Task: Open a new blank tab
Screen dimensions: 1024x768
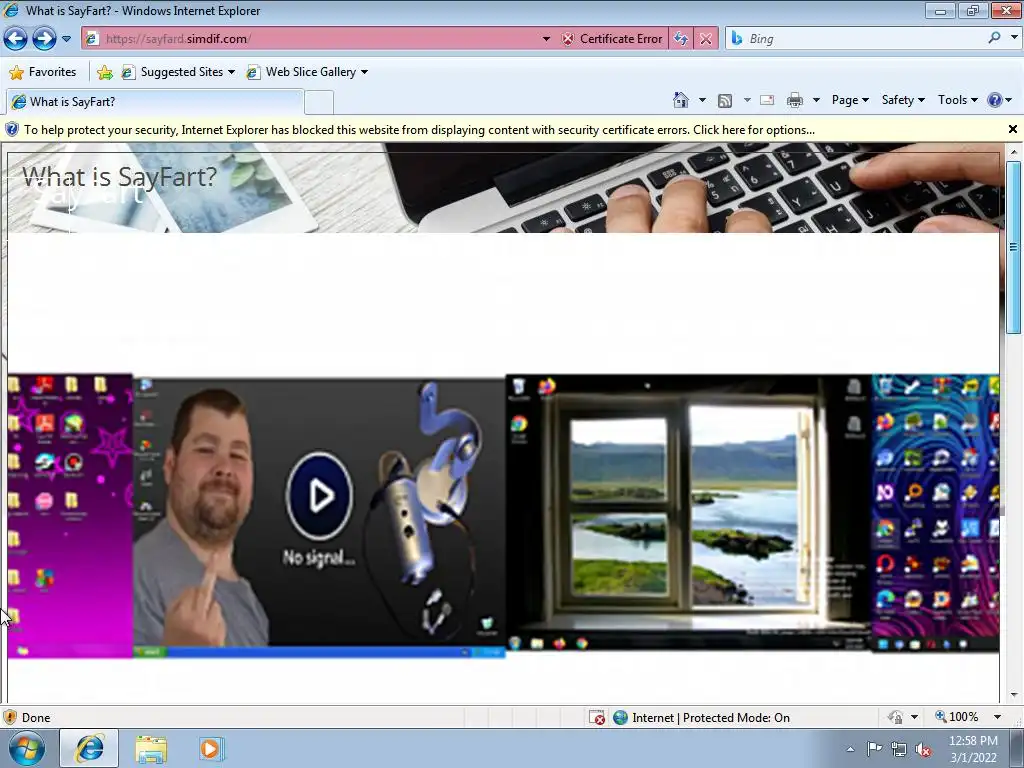Action: (x=319, y=103)
